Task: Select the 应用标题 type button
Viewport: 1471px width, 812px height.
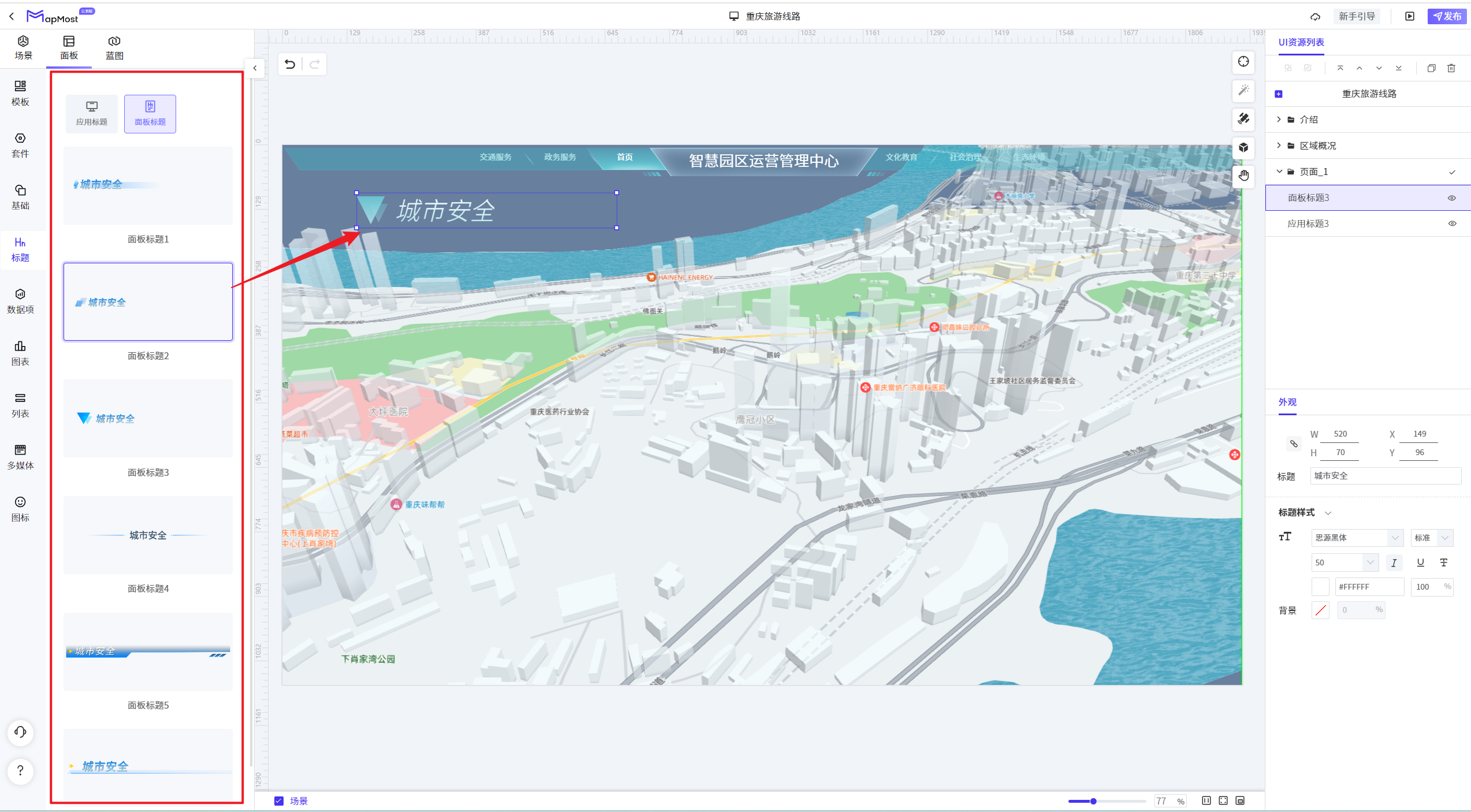Action: pyautogui.click(x=92, y=114)
